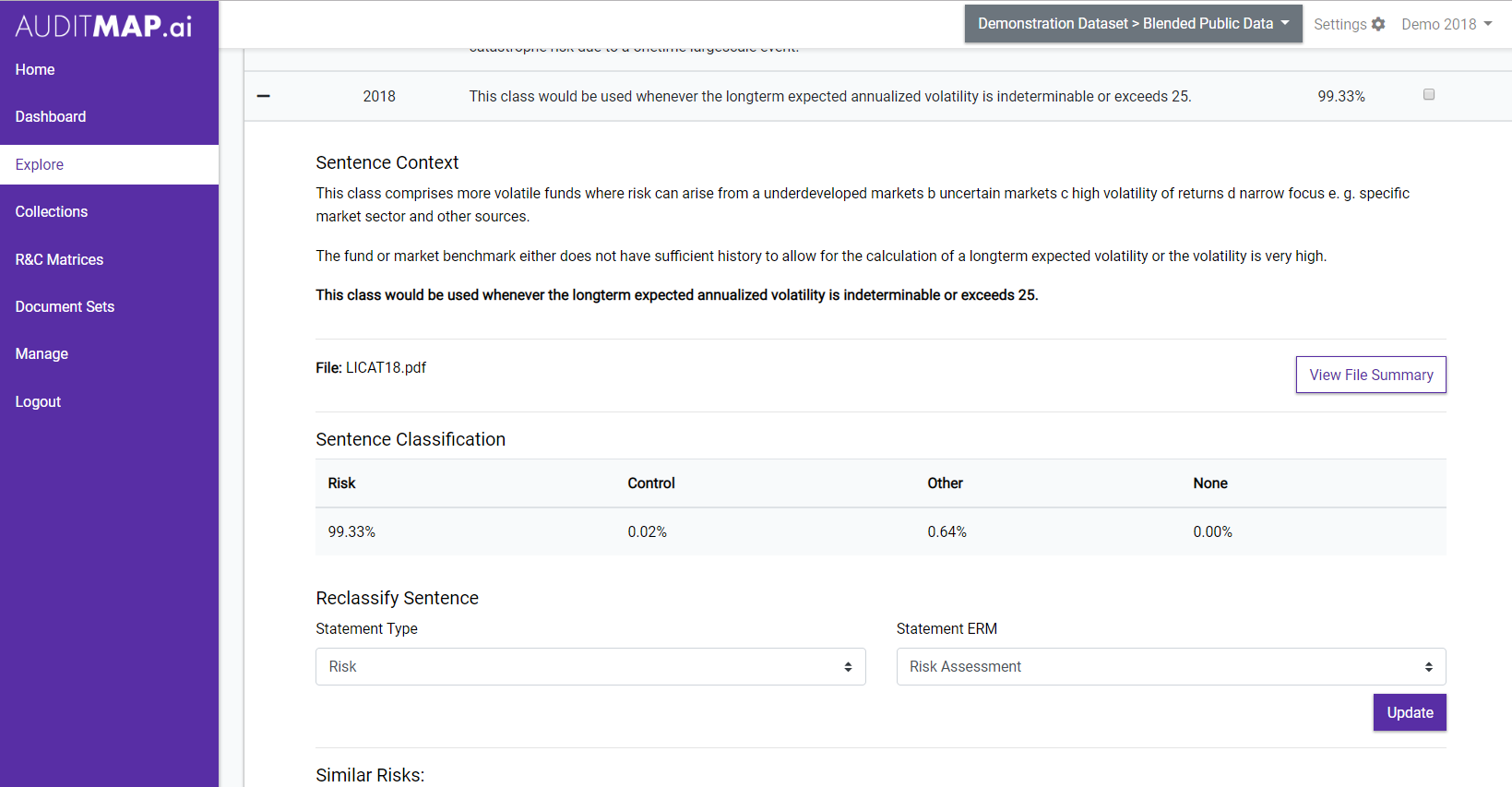Go to the Manage section
This screenshot has height=787, width=1512.
[x=42, y=353]
